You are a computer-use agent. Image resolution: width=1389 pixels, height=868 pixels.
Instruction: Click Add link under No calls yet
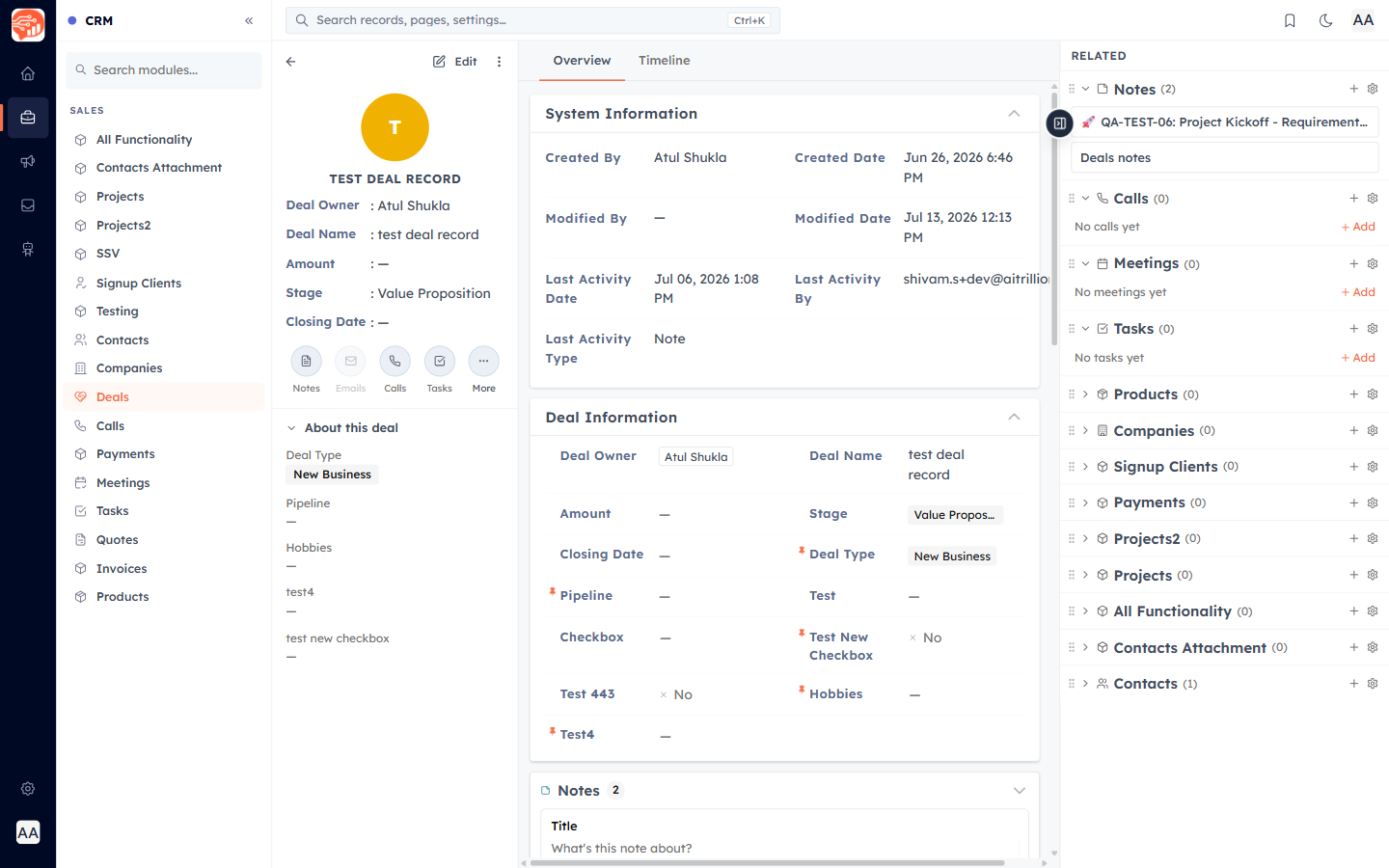click(1358, 227)
